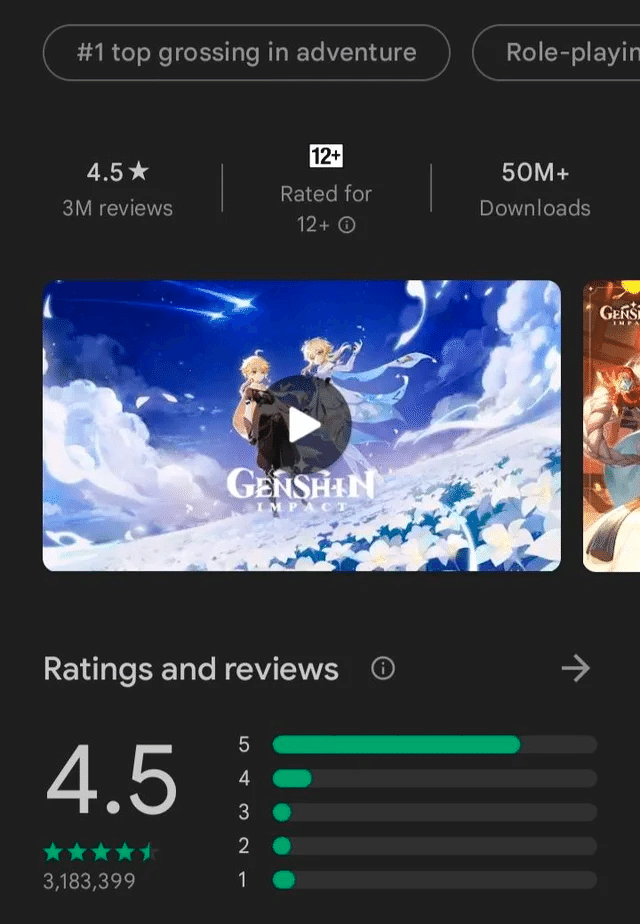Tap the 1-star rating bar

[x=435, y=880]
